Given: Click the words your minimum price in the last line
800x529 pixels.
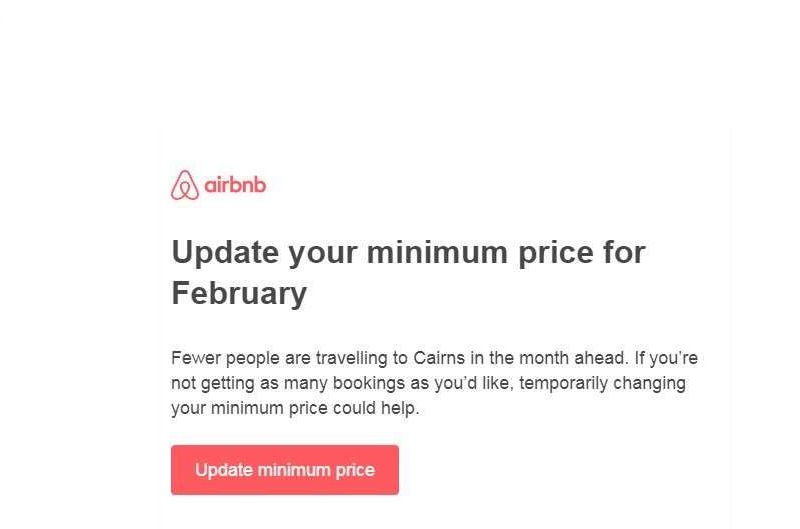Looking at the screenshot, I should click(x=249, y=409).
